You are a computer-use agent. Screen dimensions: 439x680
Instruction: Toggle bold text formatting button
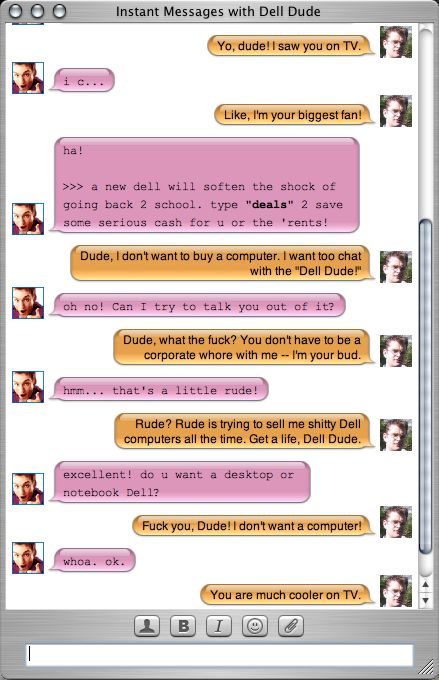pyautogui.click(x=183, y=626)
